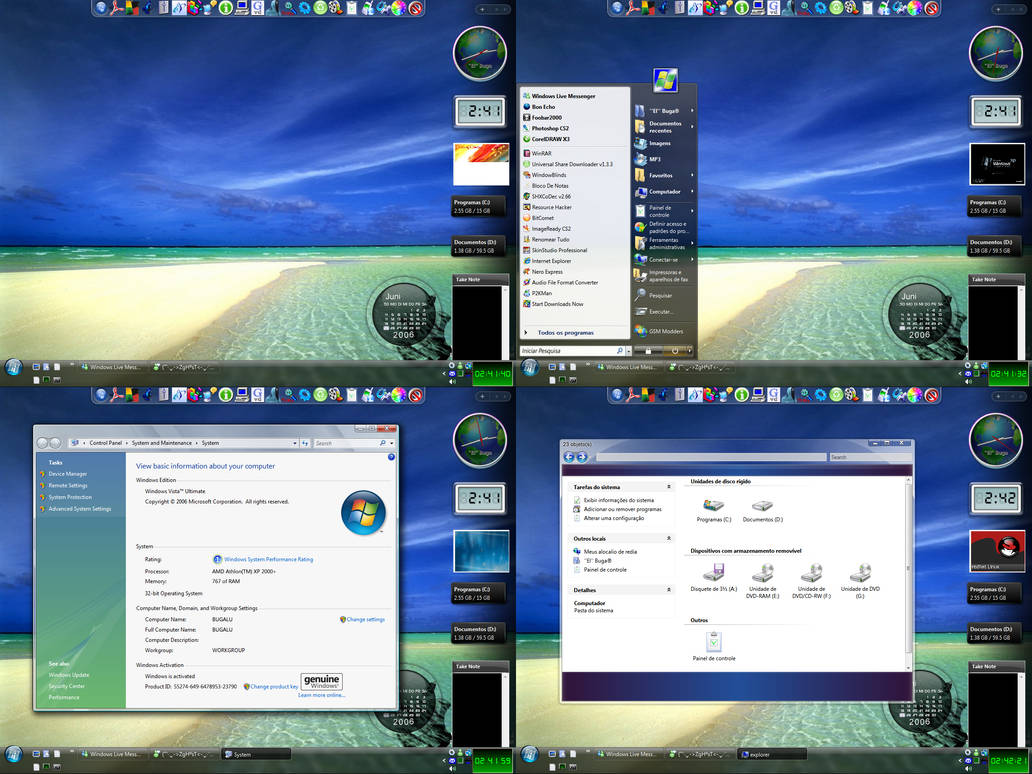Open the Programas (C:) drive in explorer
The height and width of the screenshot is (774, 1032).
point(713,511)
